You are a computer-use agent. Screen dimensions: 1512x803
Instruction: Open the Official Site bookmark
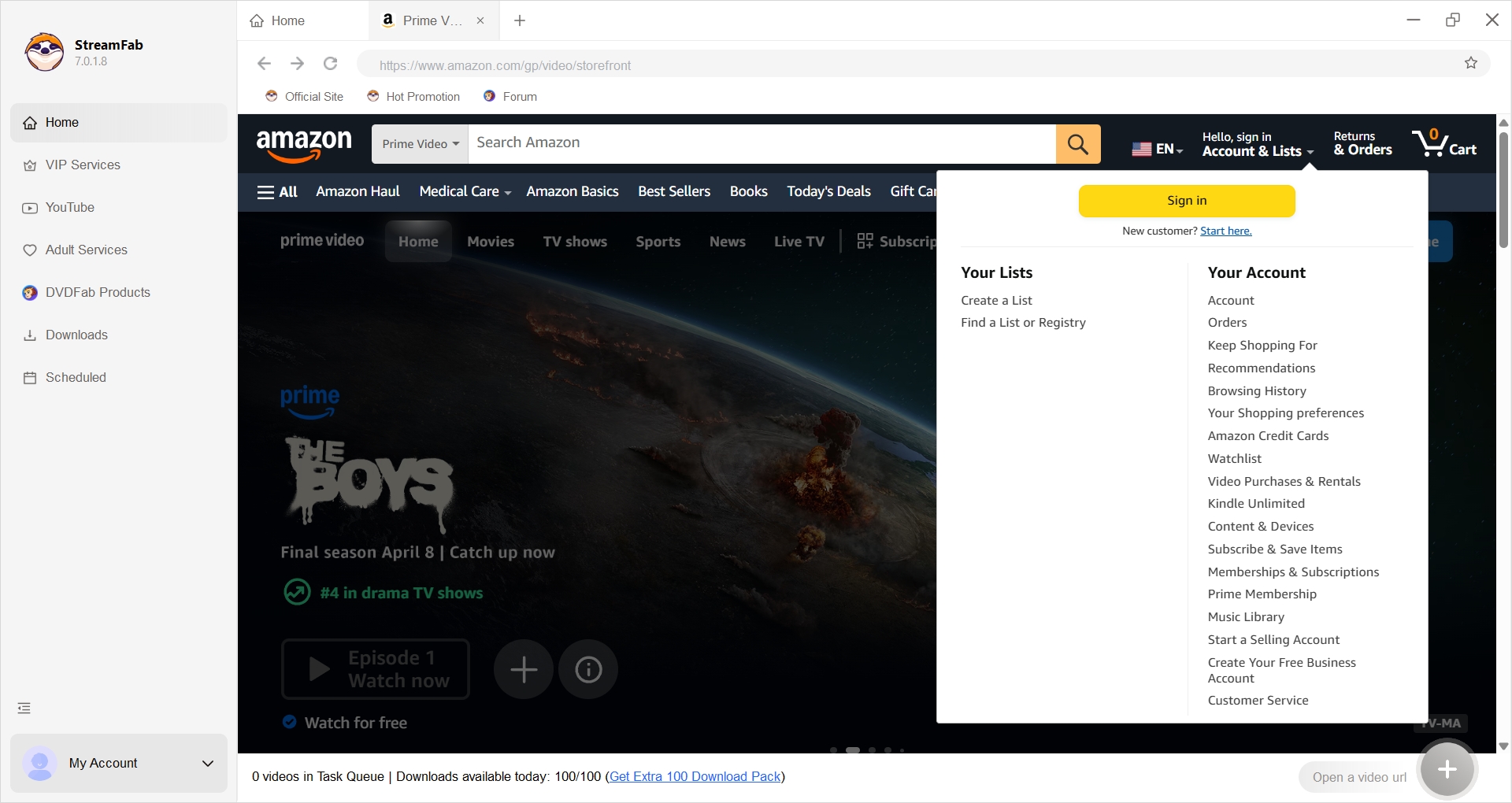(305, 97)
